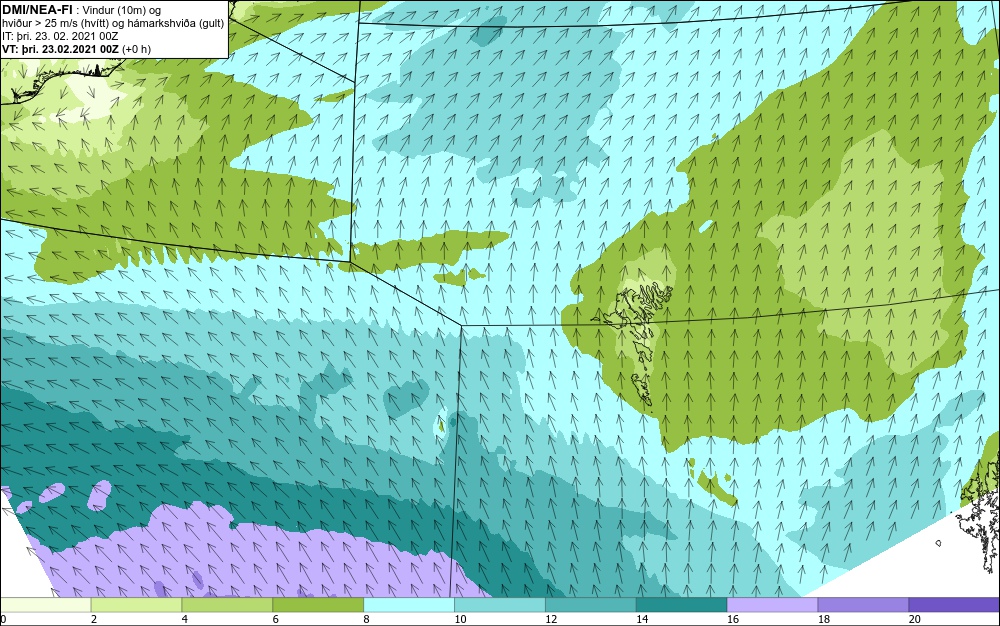
Task: Click the 12–14 m/s teal legend swatch
Action: (591, 604)
